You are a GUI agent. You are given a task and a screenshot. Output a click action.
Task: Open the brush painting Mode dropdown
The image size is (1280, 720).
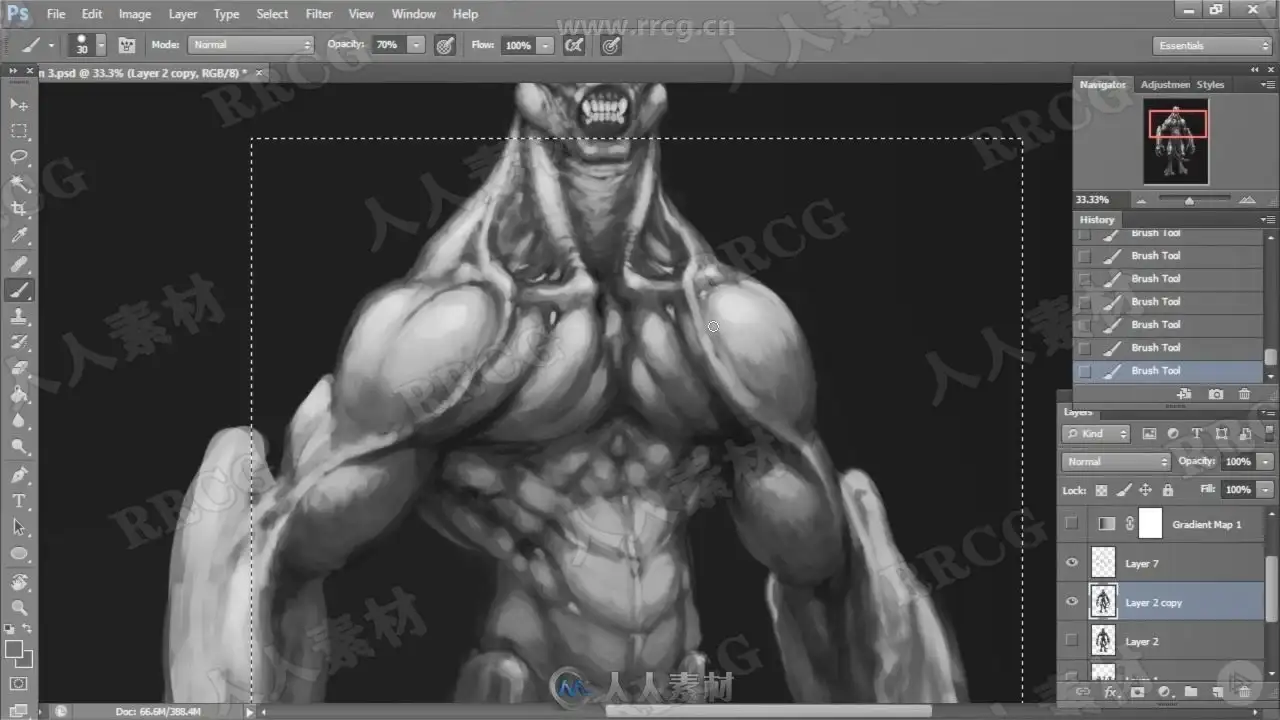(x=251, y=45)
